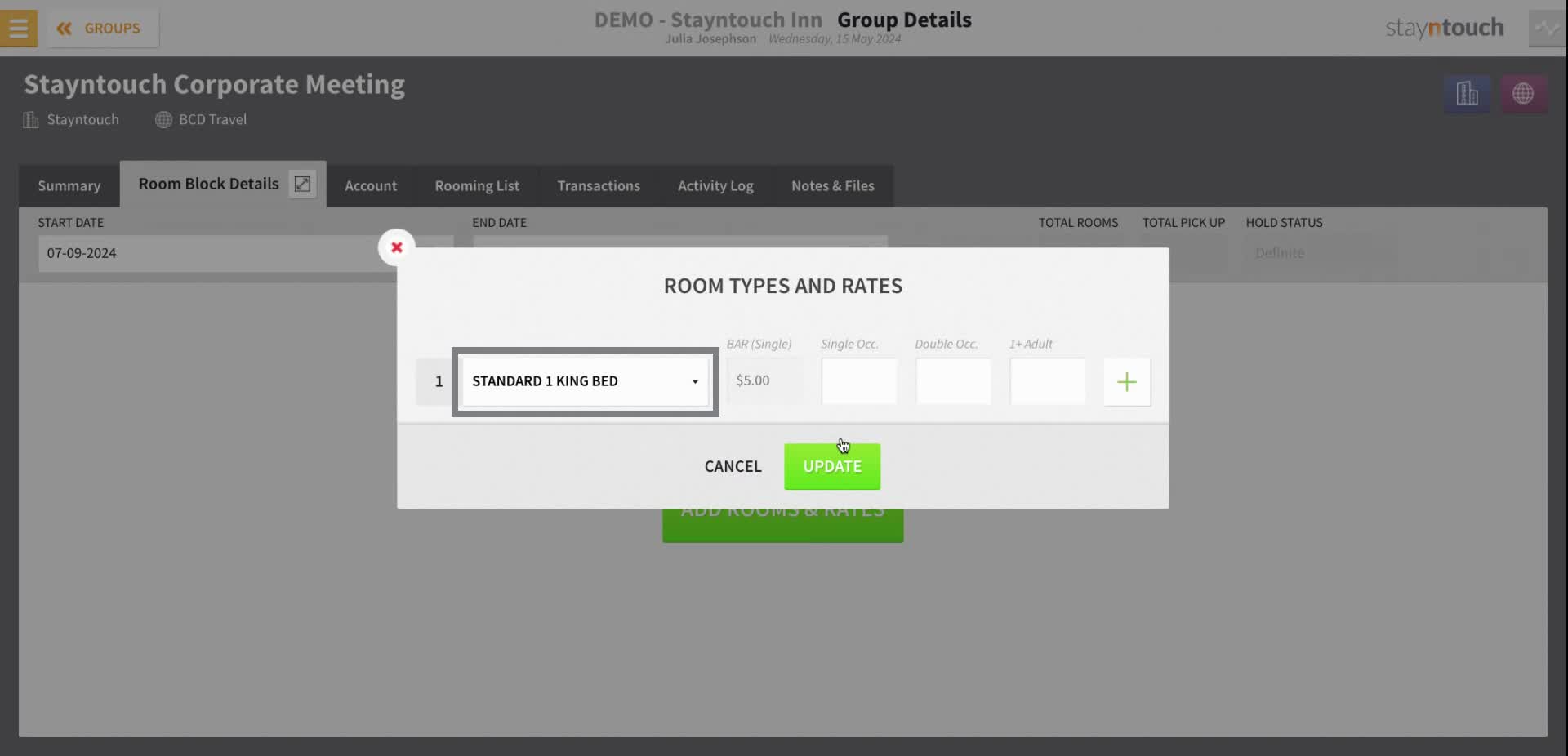Screen dimensions: 1568x756
Task: Click the Add Rooms & Rates green button
Action: click(782, 525)
